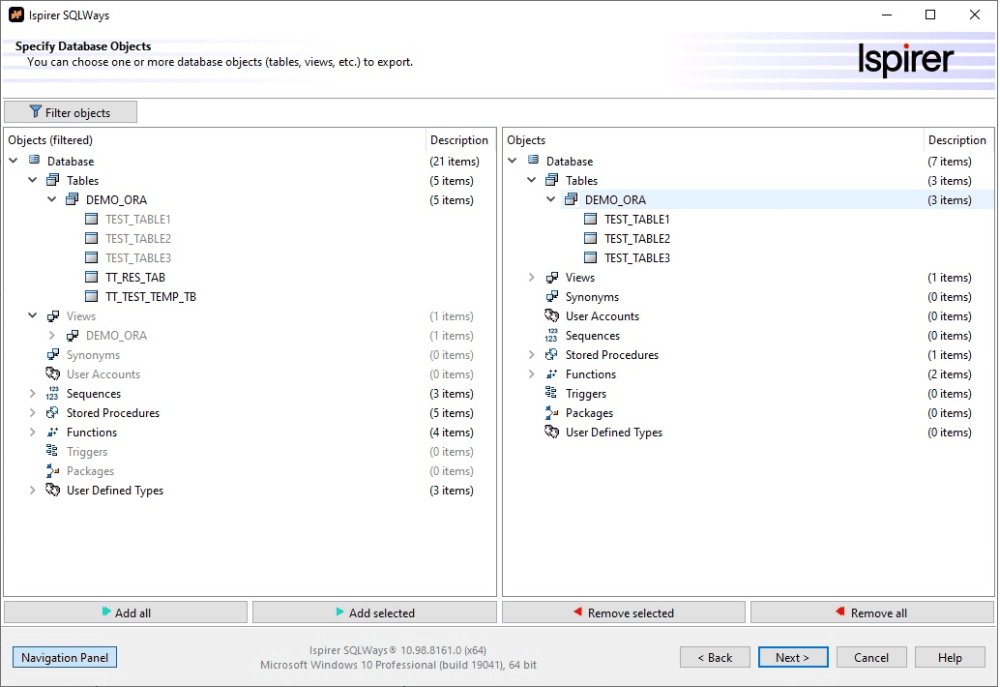Open the Filter objects dialog
The width and height of the screenshot is (1000, 687).
click(x=70, y=112)
